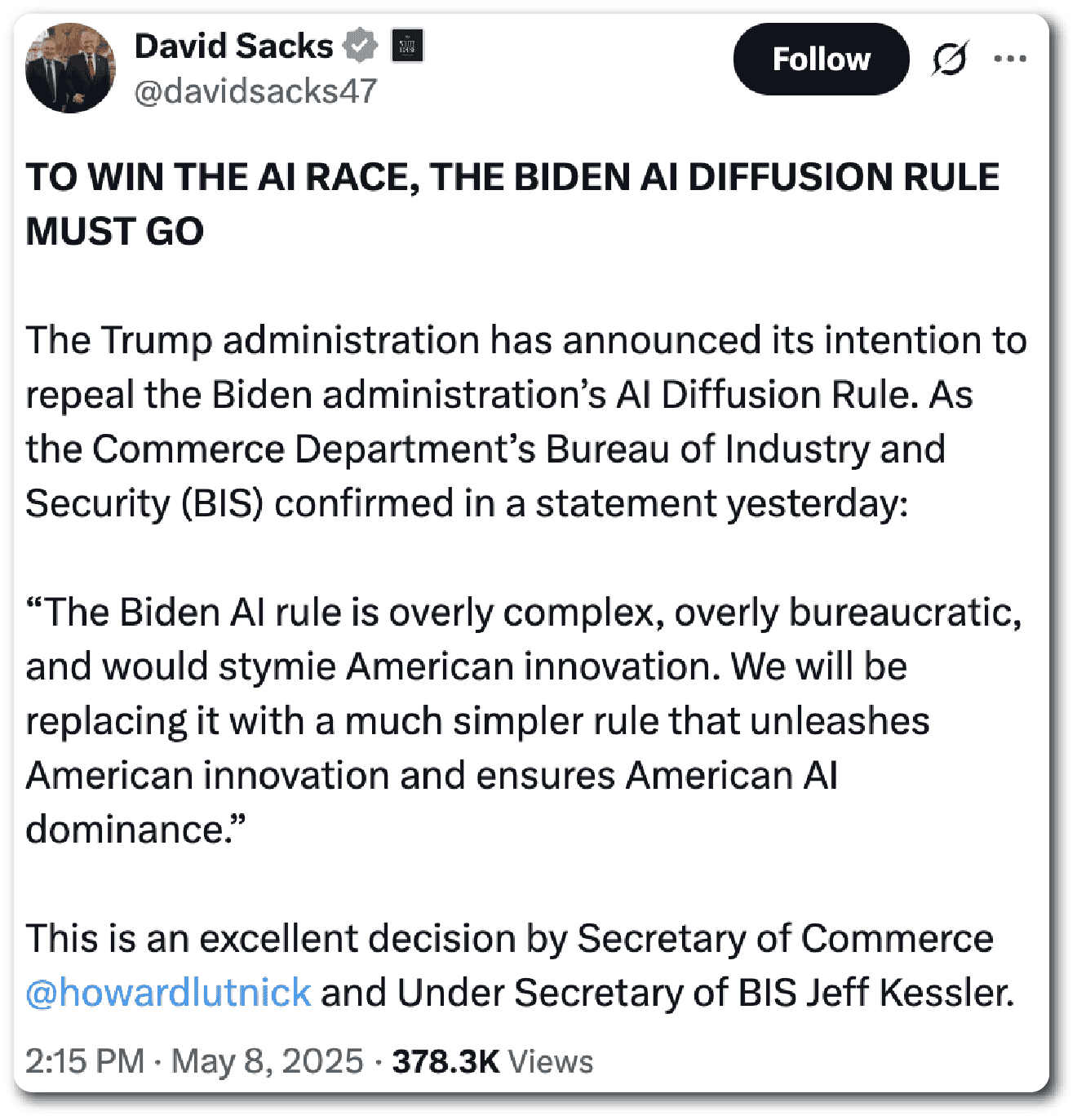Screen dimensions: 1077x1120
Task: Ask Grok using the slashed-circle icon
Action: (951, 60)
